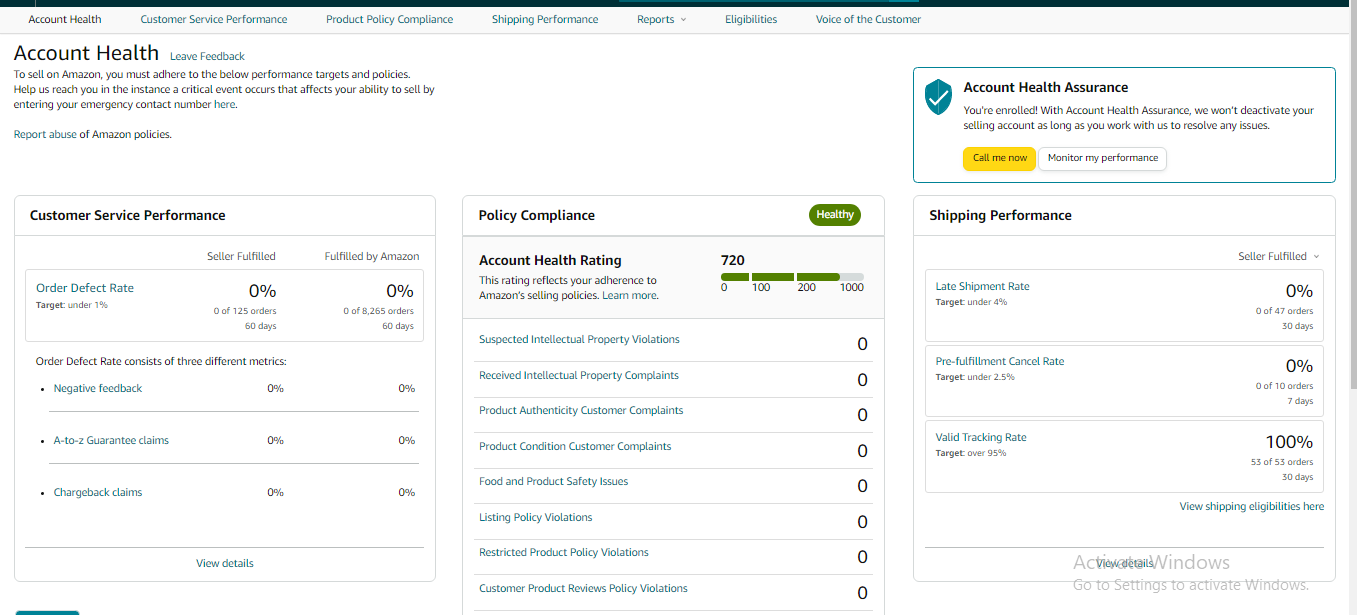1357x615 pixels.
Task: Click the Account Health Rating progress bar
Action: [791, 277]
